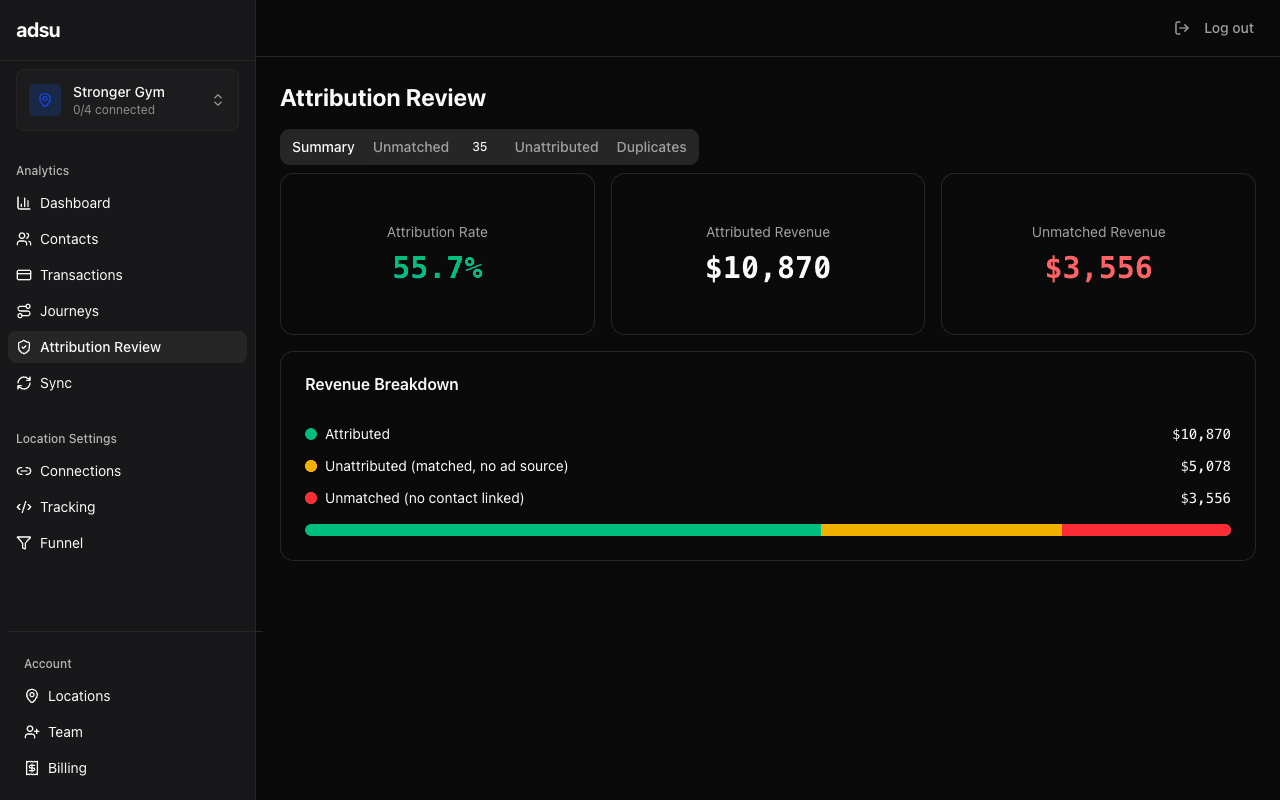Click the Log out arrow icon

pos(1182,28)
